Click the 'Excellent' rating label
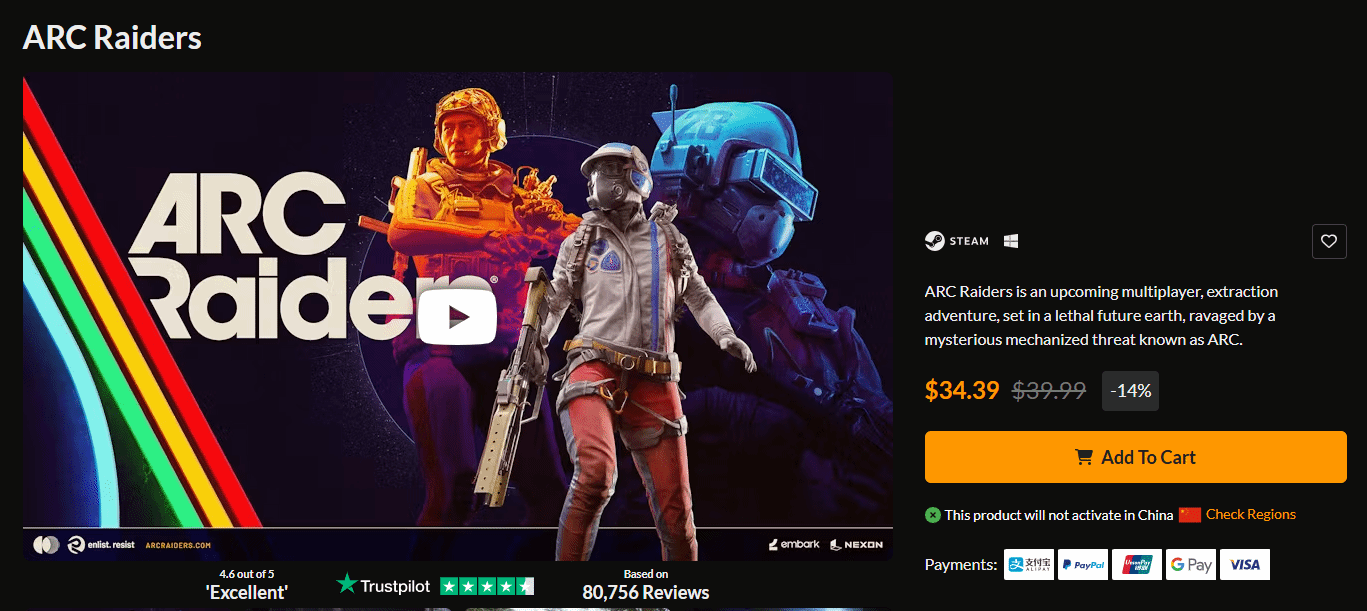The width and height of the screenshot is (1367, 611). point(247,592)
